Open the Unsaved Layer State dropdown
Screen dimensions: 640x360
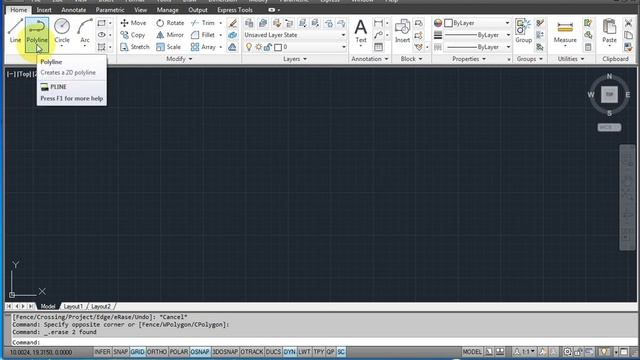coord(295,35)
